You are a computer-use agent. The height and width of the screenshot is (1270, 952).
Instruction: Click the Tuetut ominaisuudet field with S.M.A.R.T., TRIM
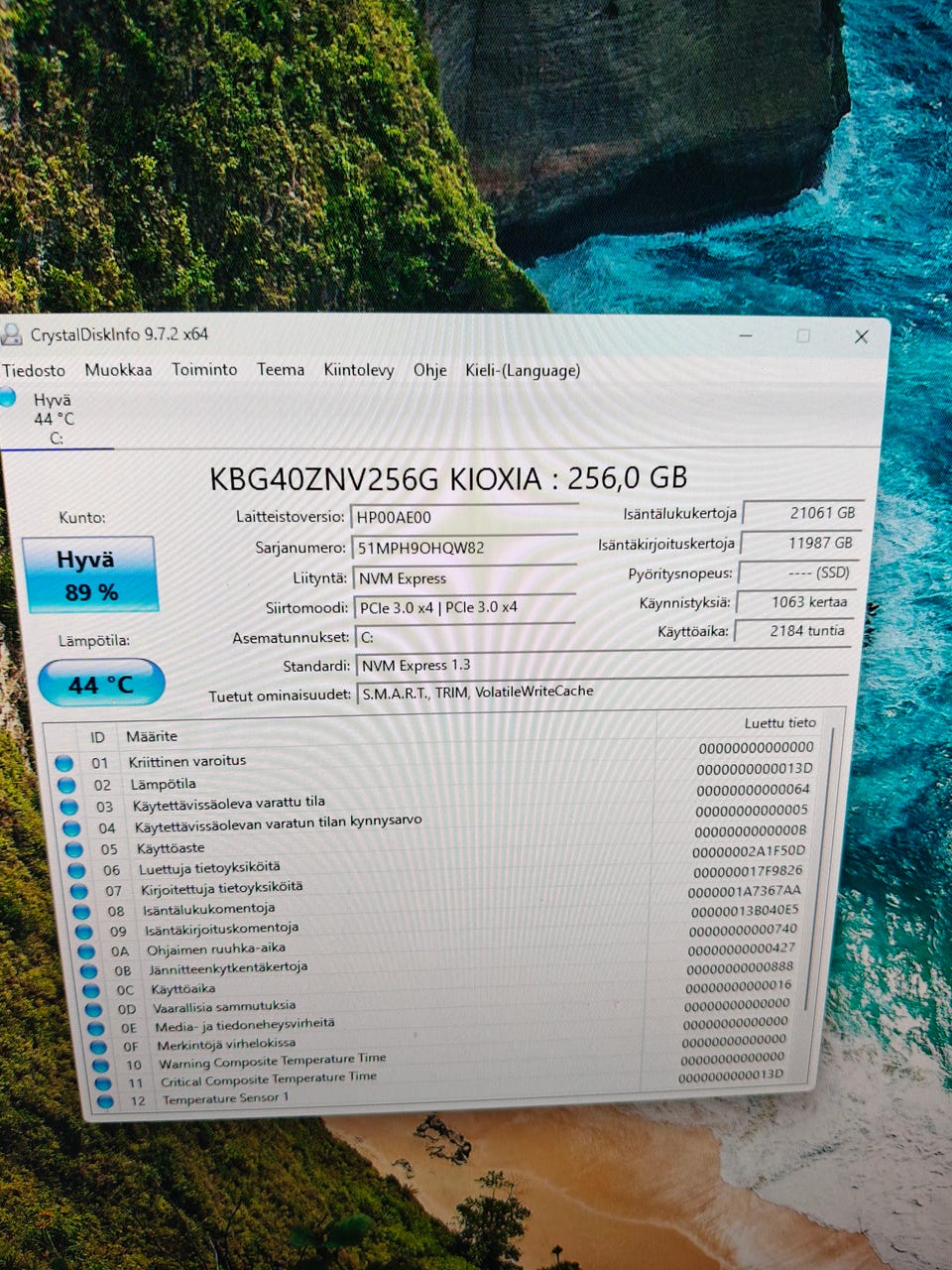click(602, 693)
